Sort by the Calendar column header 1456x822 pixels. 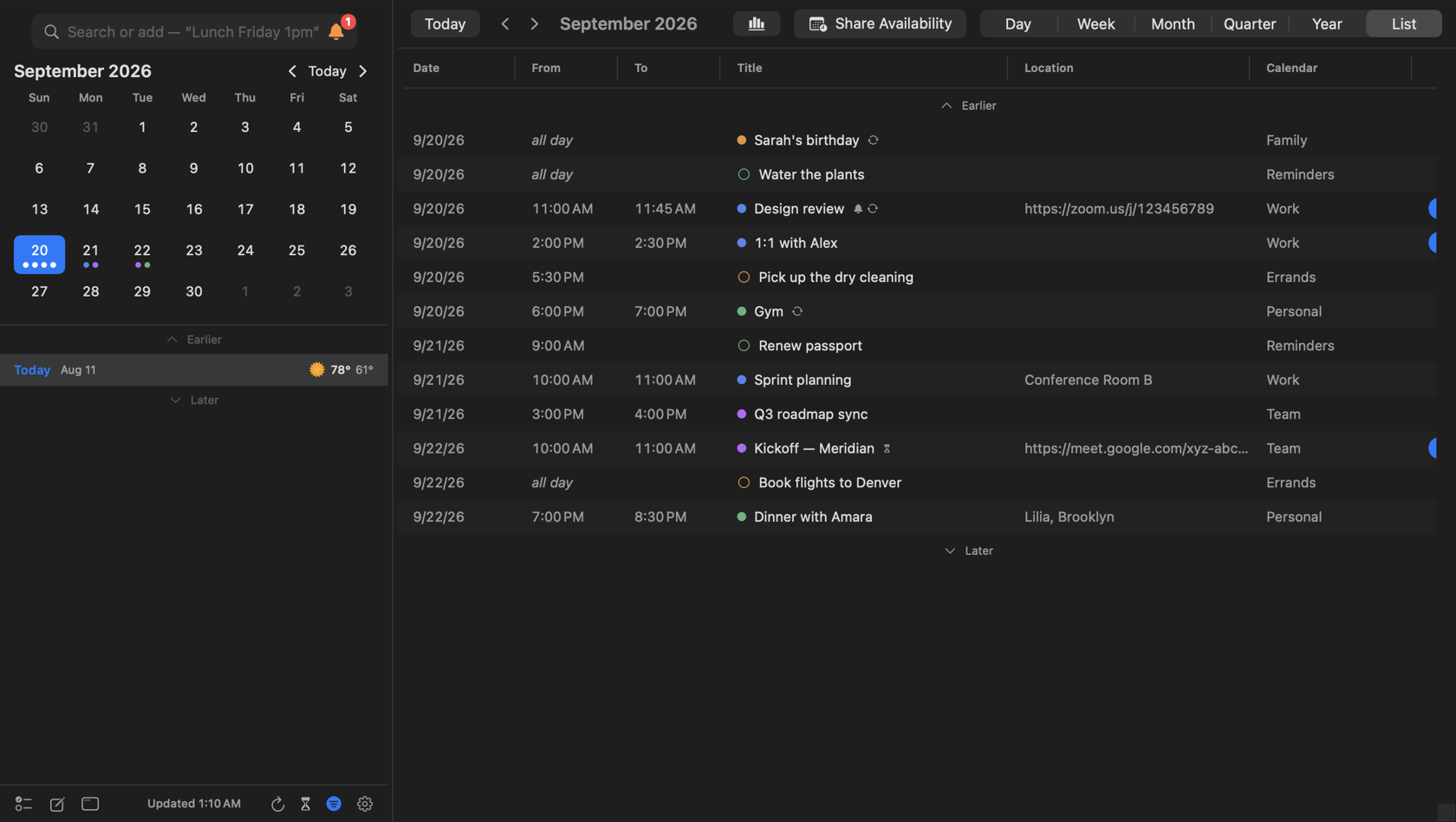coord(1291,68)
